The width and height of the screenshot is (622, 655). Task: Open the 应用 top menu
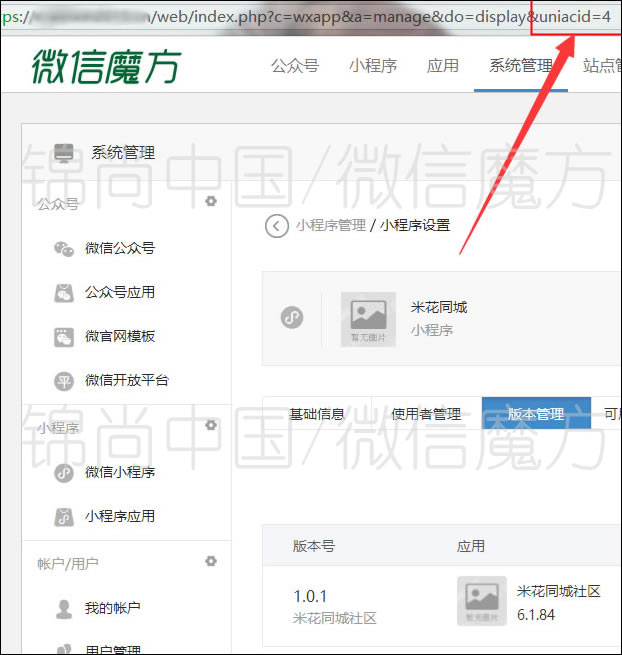click(x=443, y=66)
